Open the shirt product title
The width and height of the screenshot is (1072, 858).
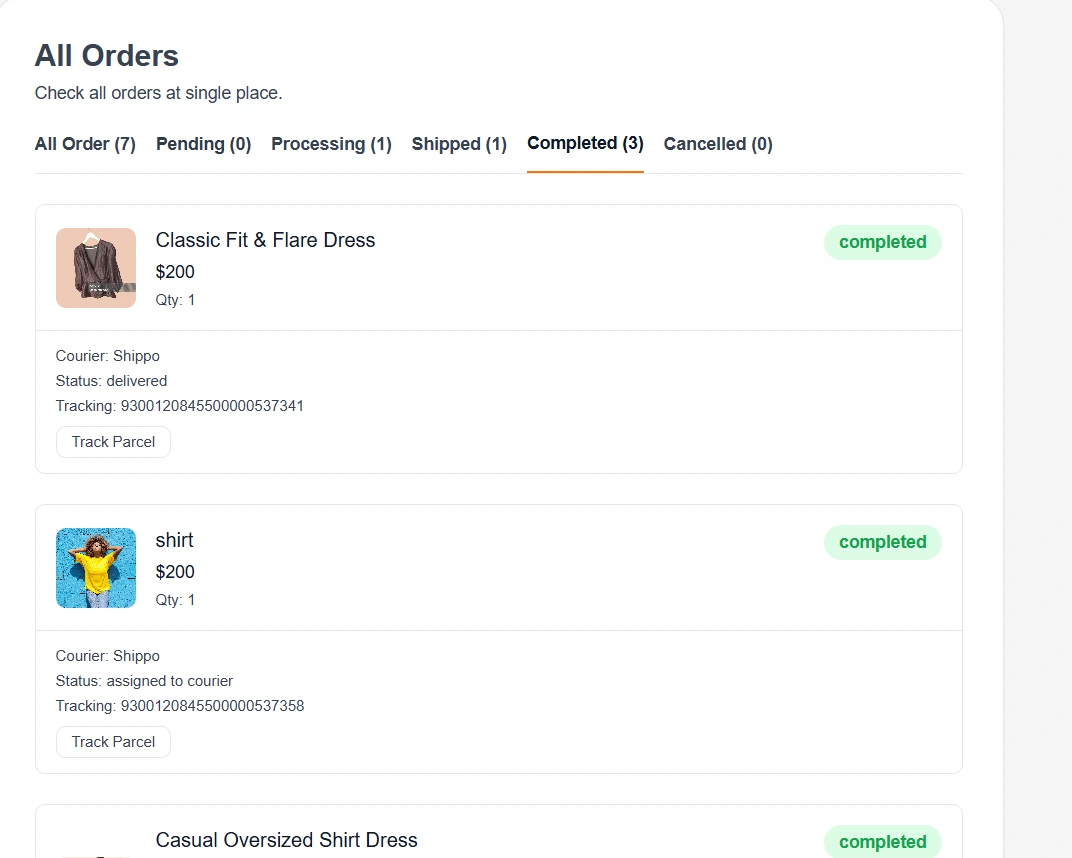click(174, 541)
